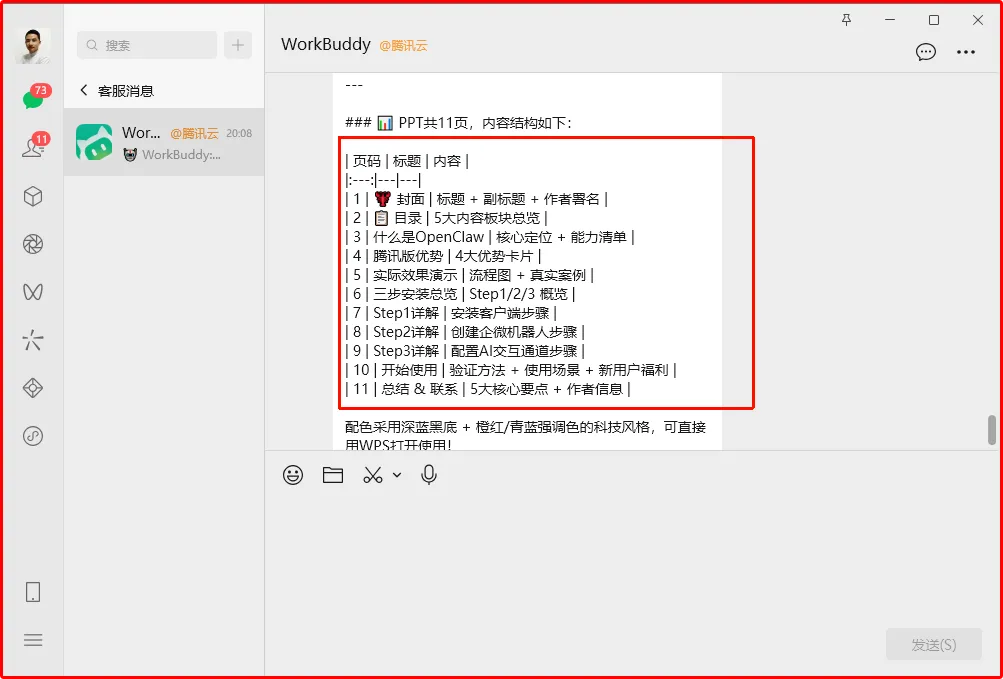
Task: Click the 20:08 timestamp in conversation list
Action: [x=239, y=133]
